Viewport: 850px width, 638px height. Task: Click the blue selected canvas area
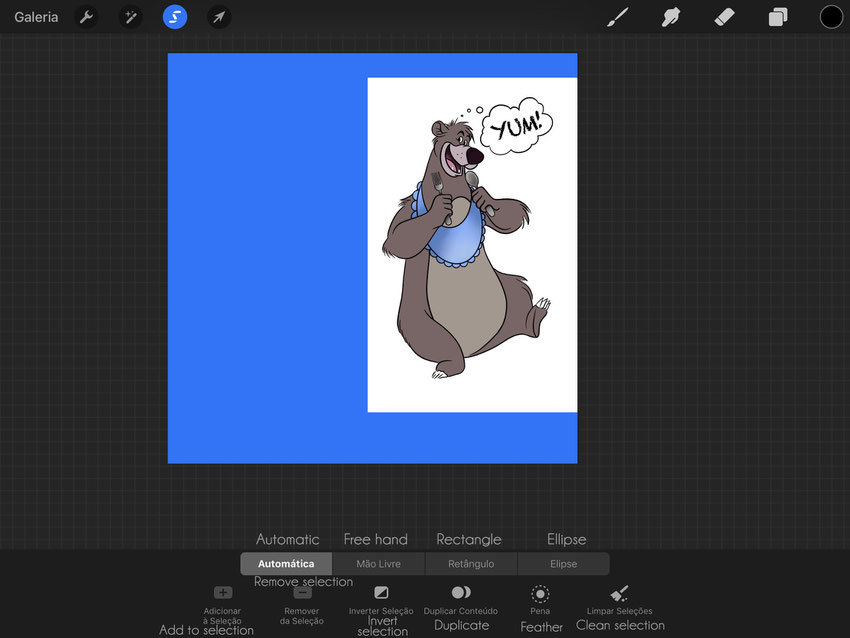click(267, 258)
